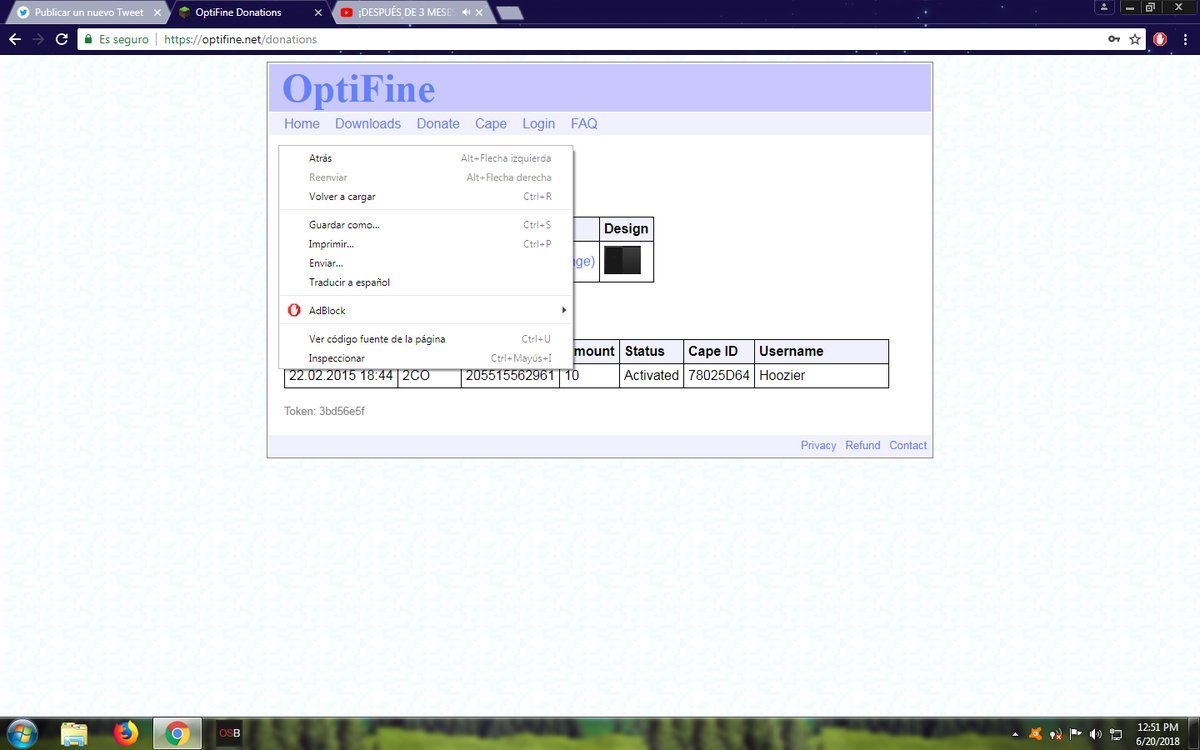This screenshot has width=1200, height=750.
Task: Click the saved password key icon
Action: [x=1114, y=39]
